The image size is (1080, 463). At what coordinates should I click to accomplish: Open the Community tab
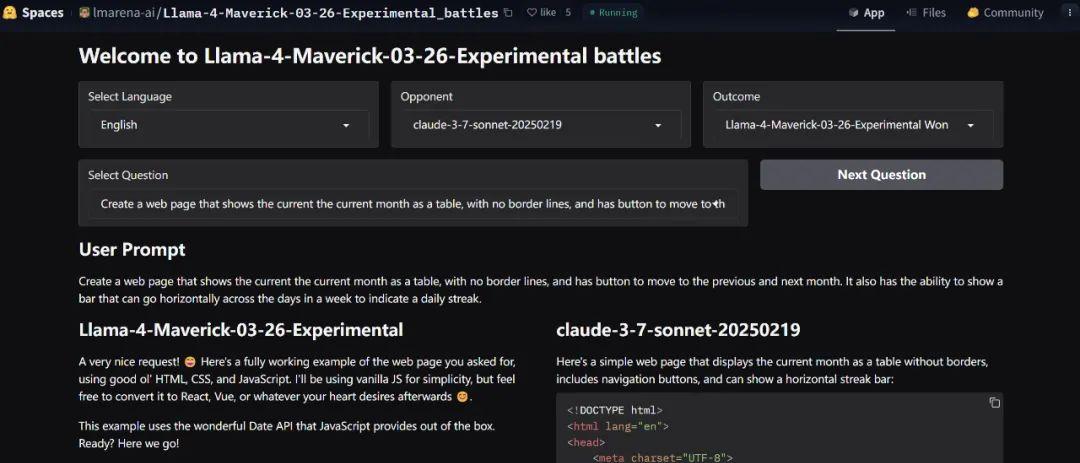click(x=1005, y=12)
